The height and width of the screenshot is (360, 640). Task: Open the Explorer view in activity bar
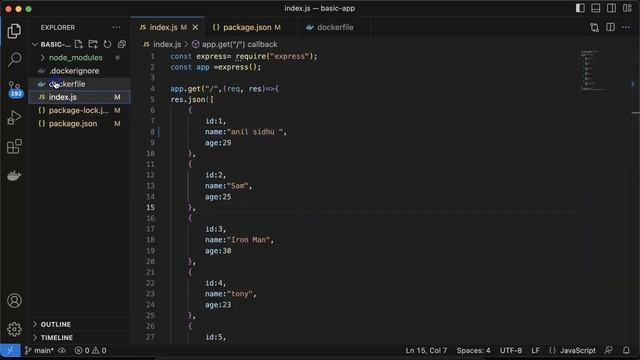[x=14, y=31]
